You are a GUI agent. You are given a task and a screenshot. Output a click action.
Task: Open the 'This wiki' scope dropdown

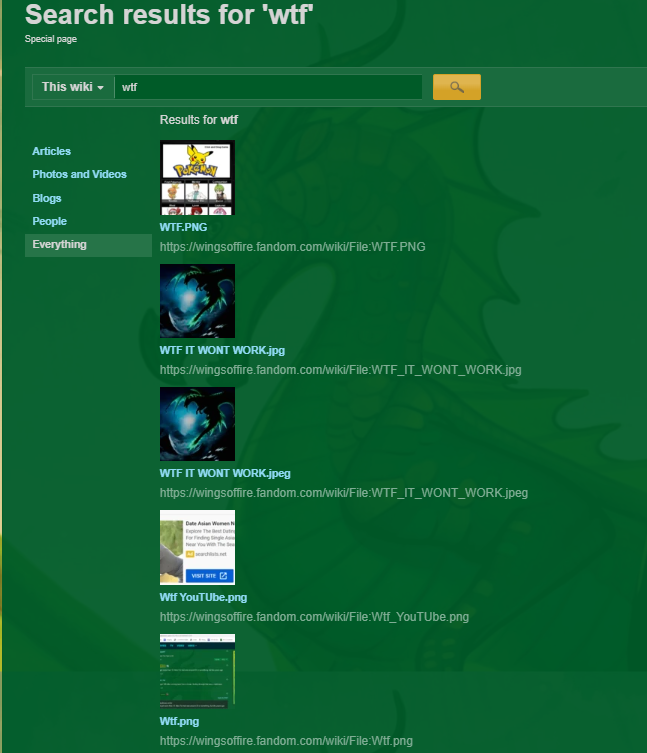coord(73,87)
